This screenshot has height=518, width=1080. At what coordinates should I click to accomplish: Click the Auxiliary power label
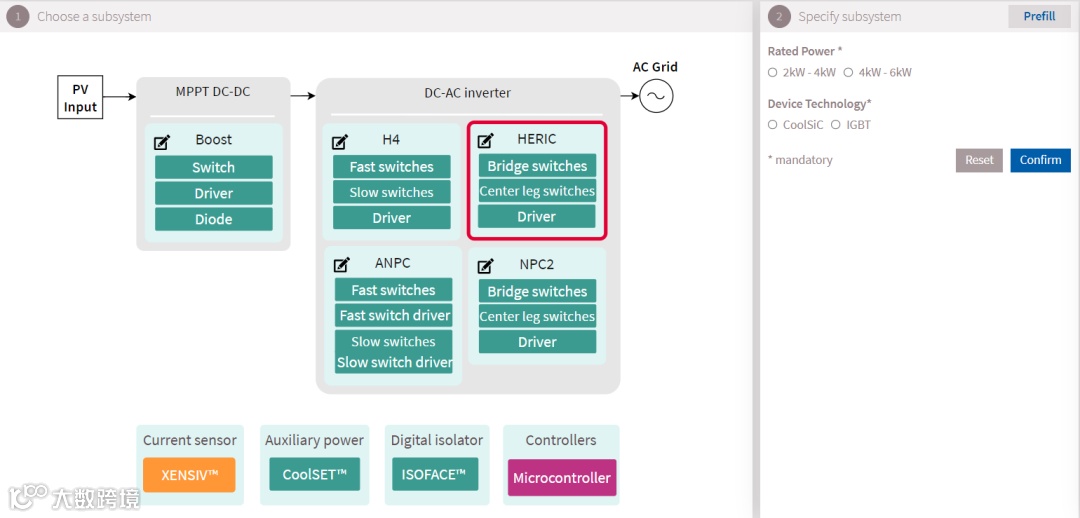point(314,440)
